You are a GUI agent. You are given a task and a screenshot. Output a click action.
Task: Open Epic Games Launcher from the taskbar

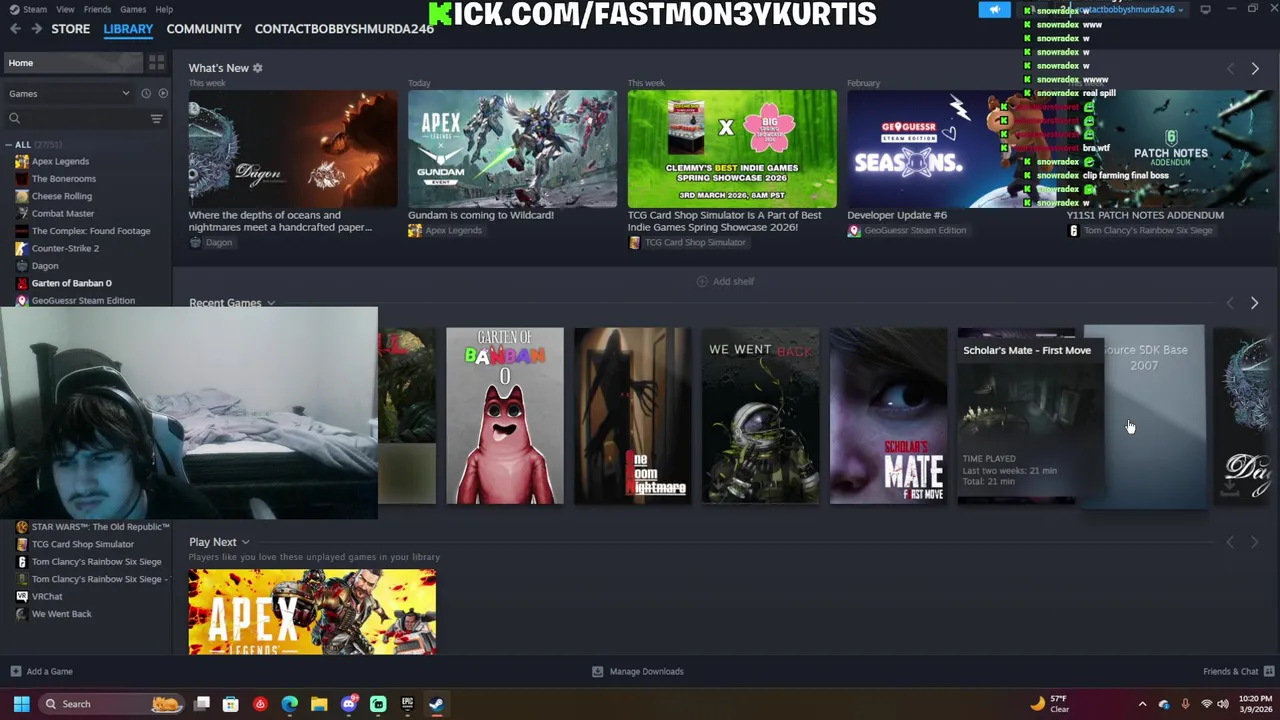point(407,704)
